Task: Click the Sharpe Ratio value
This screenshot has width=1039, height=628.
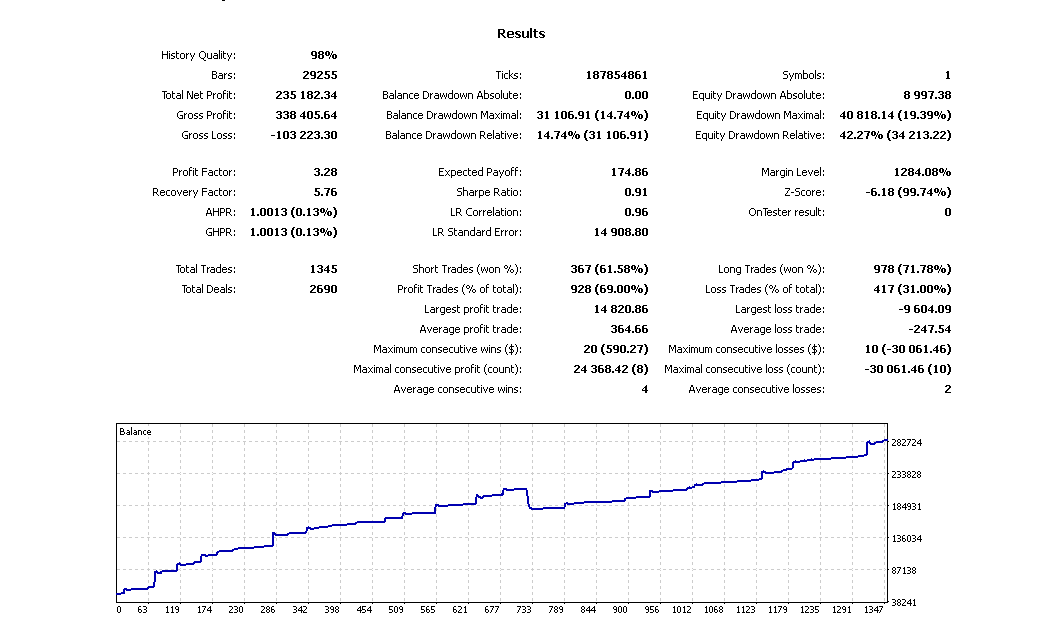Action: 638,192
